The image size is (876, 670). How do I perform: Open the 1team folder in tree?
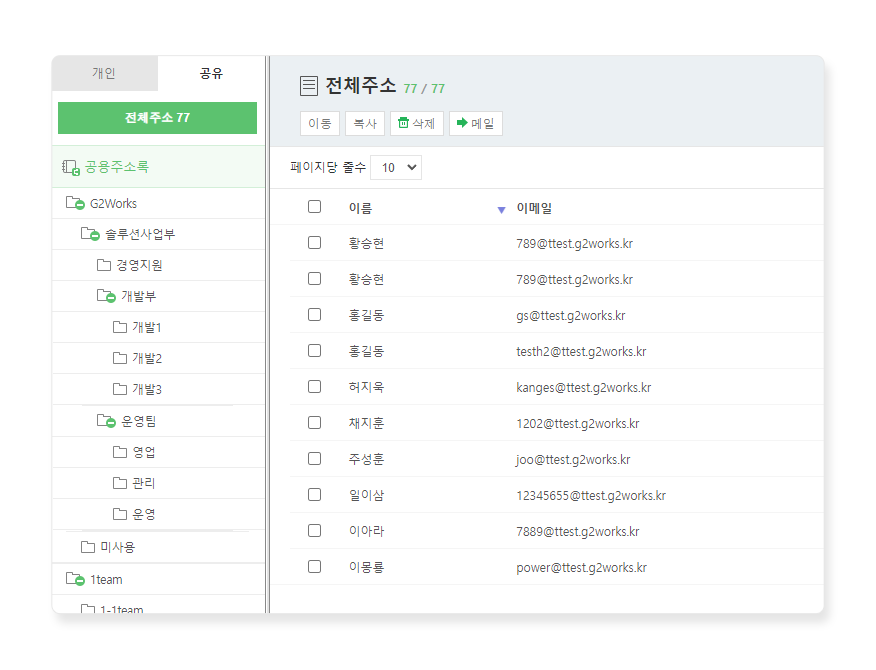105,579
